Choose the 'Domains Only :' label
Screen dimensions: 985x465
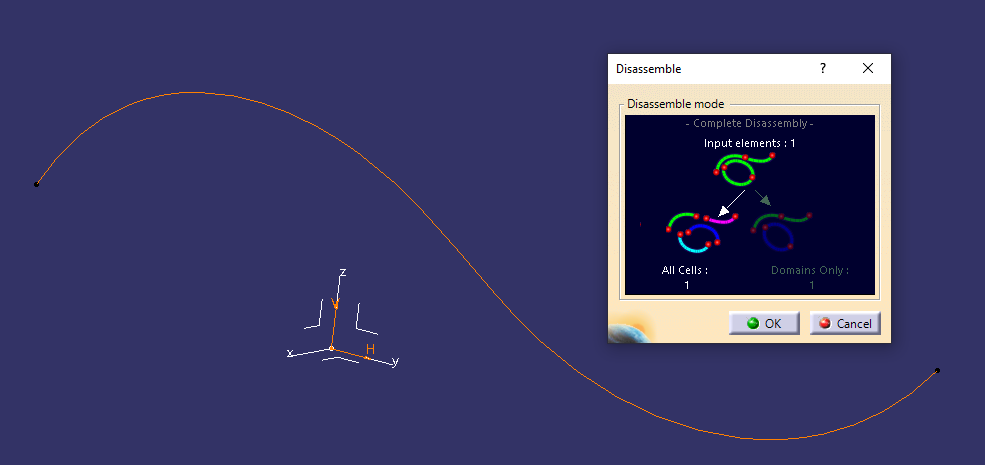pos(810,270)
